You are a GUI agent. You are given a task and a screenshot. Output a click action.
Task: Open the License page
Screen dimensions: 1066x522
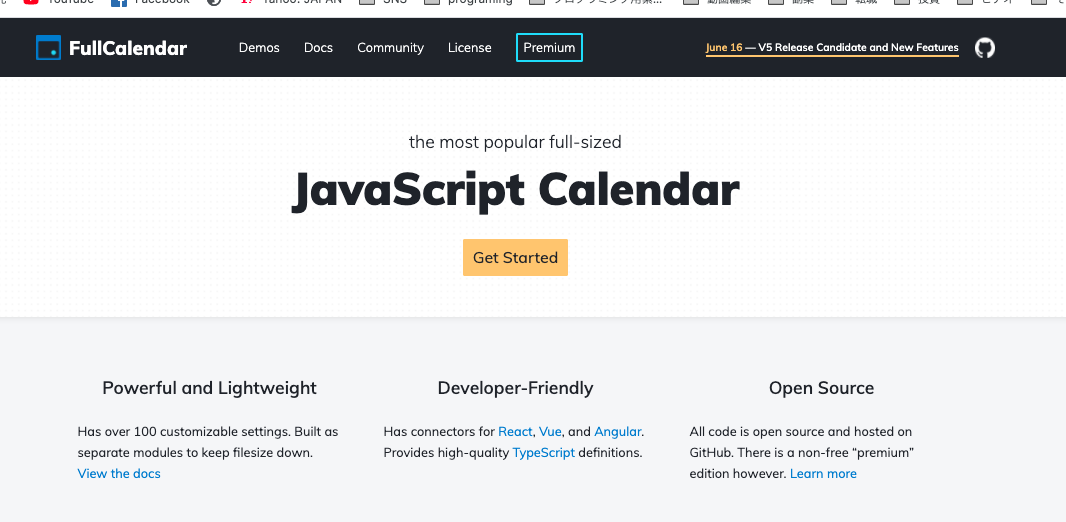click(x=470, y=48)
